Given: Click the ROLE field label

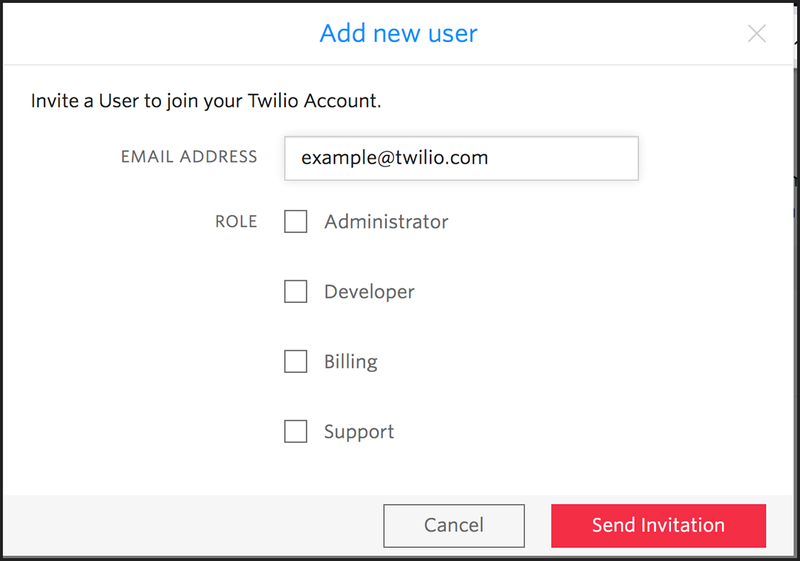Looking at the screenshot, I should 236,221.
